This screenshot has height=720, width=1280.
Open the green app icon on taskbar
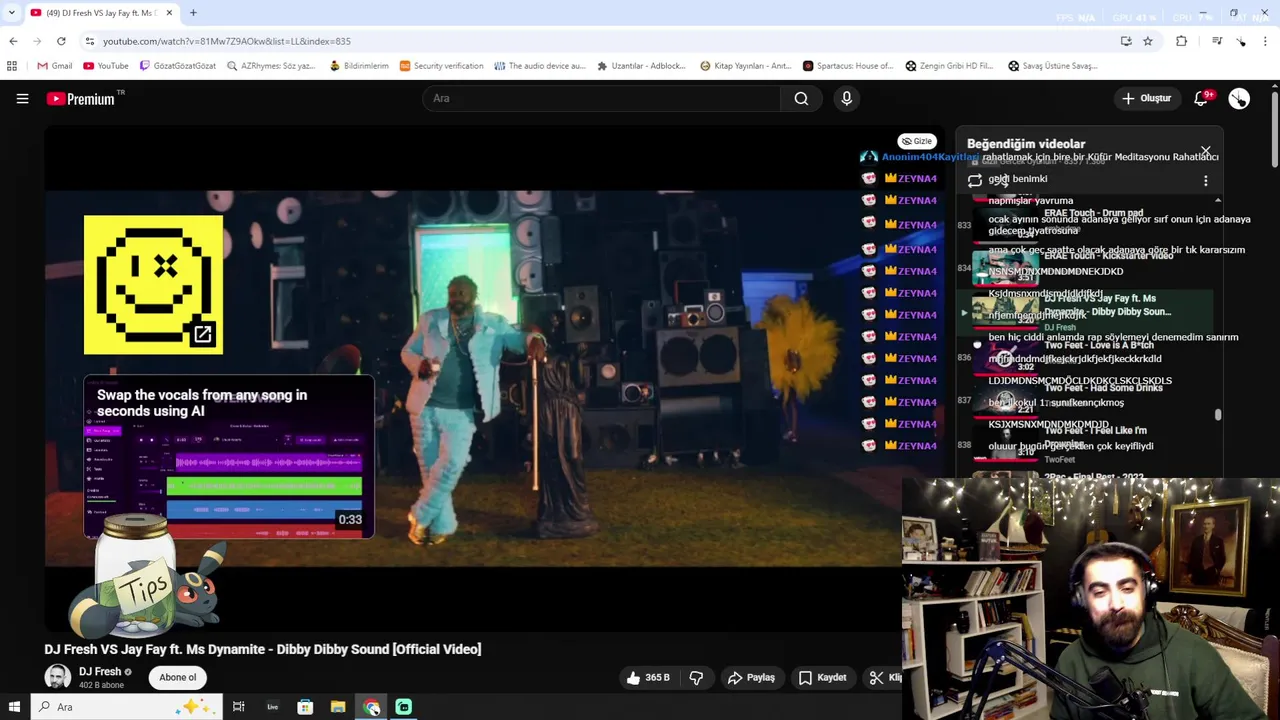point(404,707)
